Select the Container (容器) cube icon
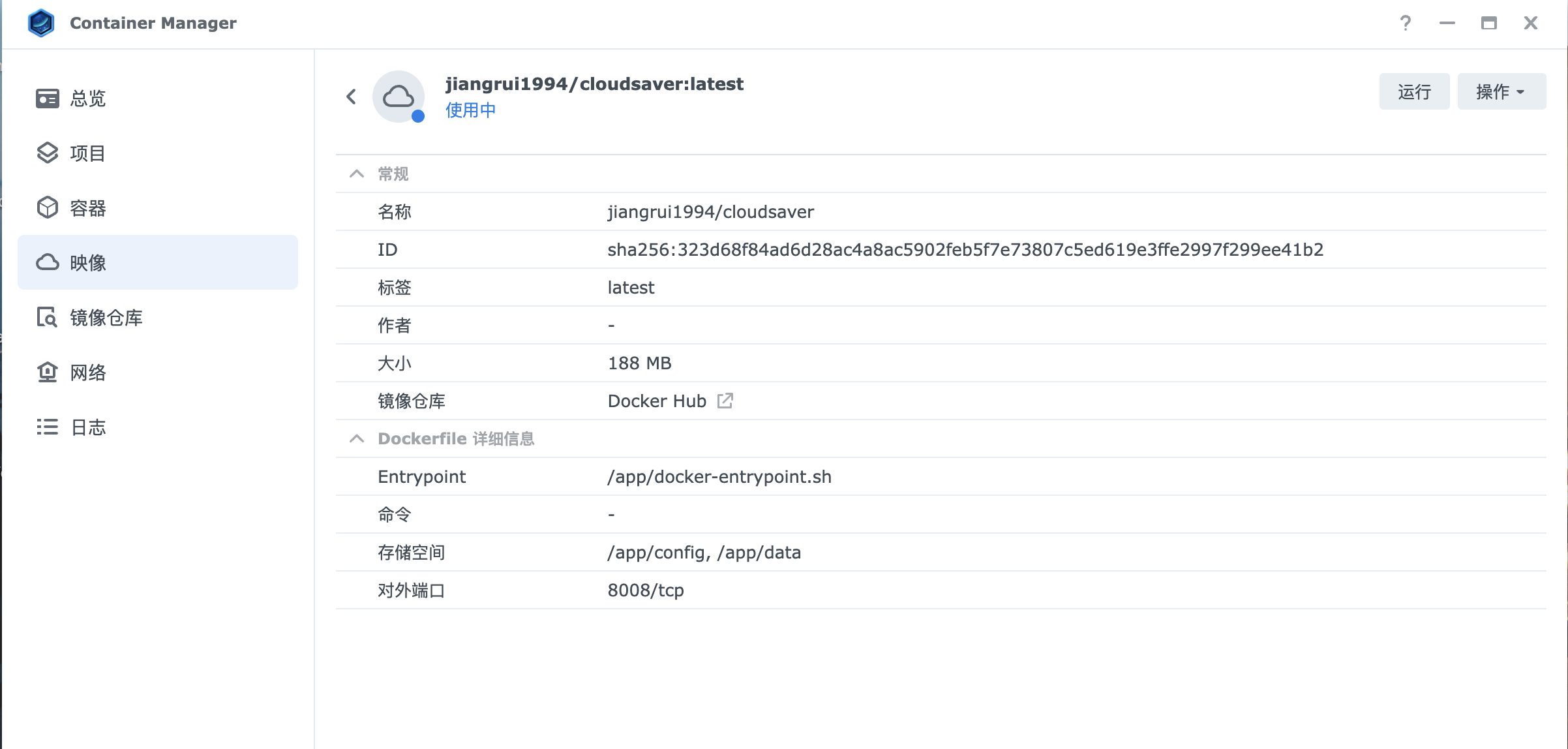Image resolution: width=1568 pixels, height=749 pixels. coord(47,208)
